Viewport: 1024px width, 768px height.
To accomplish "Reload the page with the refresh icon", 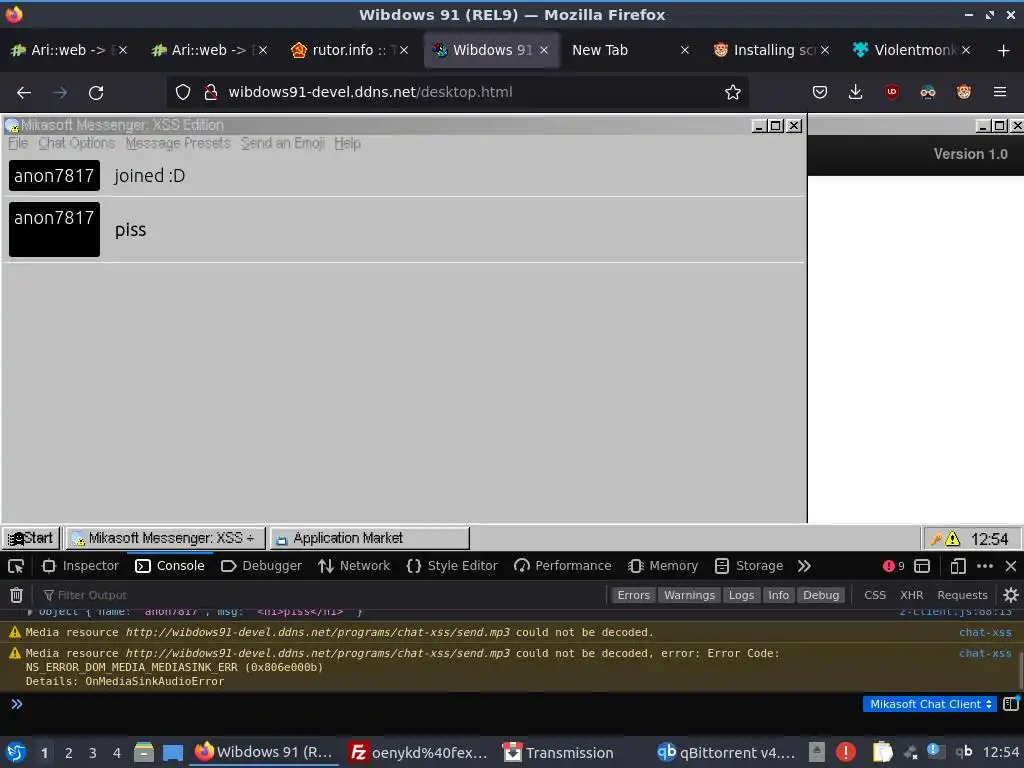I will (x=96, y=93).
